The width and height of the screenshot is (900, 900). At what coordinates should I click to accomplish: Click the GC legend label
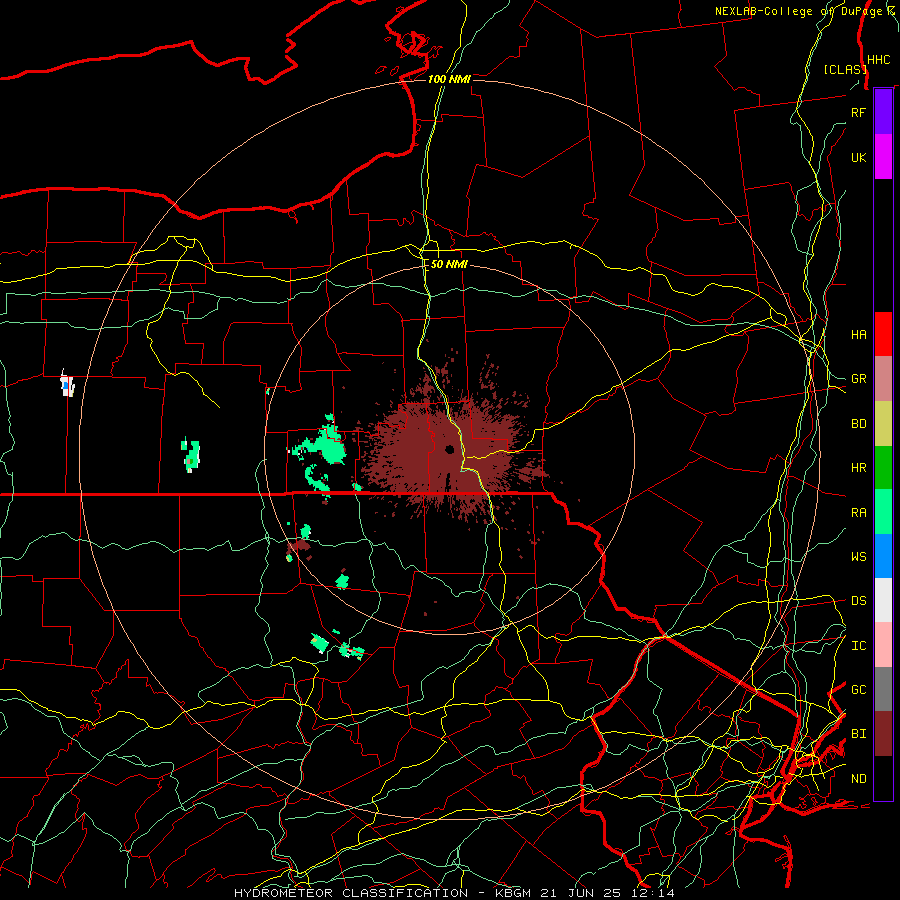(858, 690)
